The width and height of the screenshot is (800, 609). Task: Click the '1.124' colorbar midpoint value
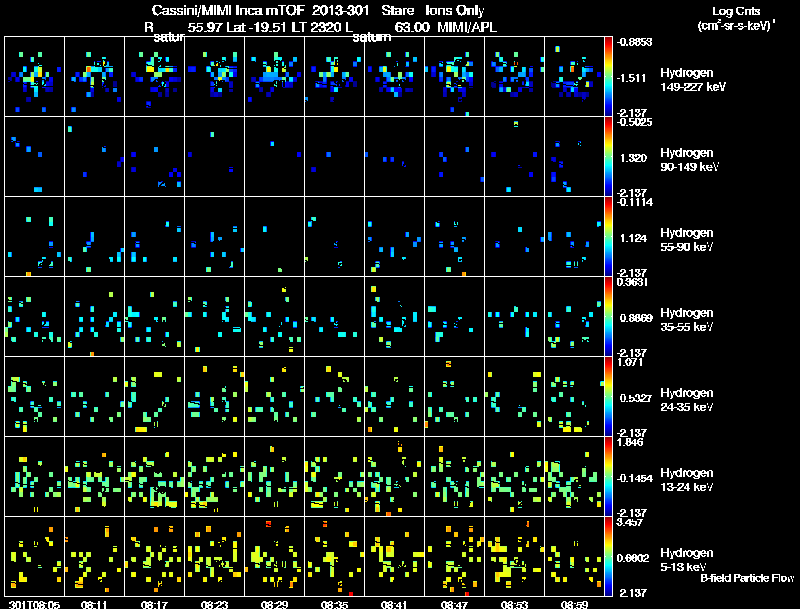click(633, 238)
